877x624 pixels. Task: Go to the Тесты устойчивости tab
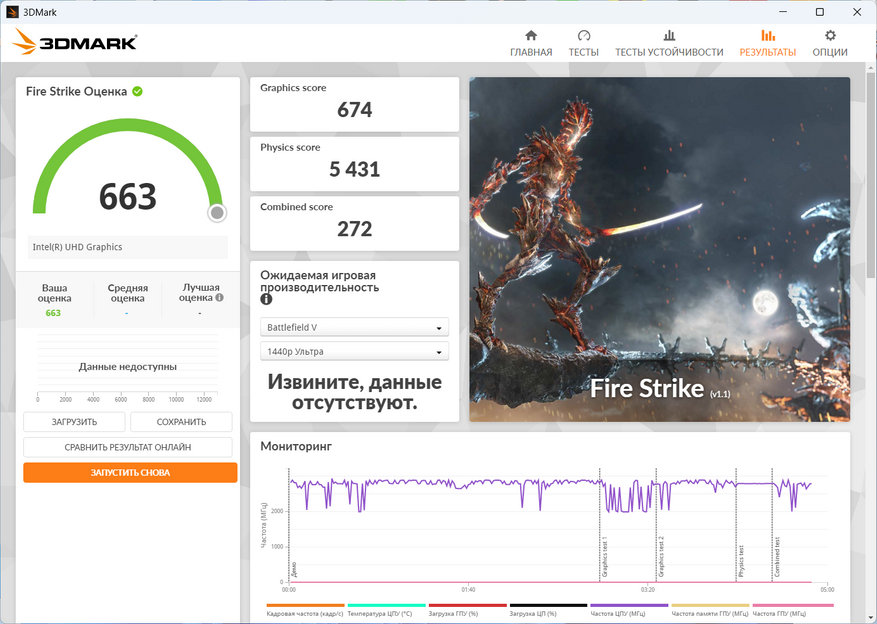point(668,43)
